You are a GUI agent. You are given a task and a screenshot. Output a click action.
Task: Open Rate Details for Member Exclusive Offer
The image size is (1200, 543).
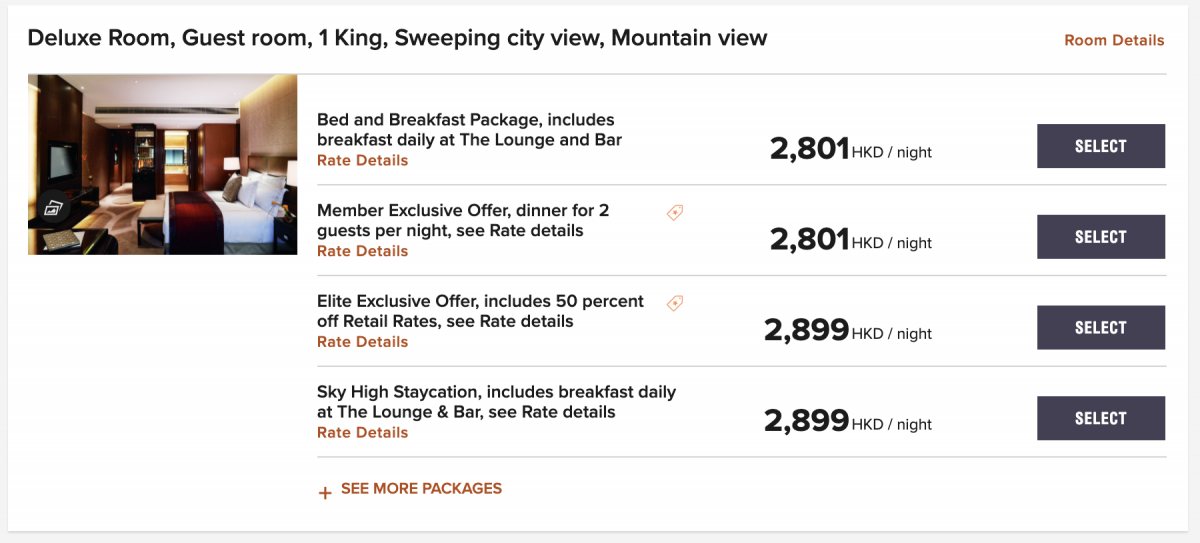(362, 251)
